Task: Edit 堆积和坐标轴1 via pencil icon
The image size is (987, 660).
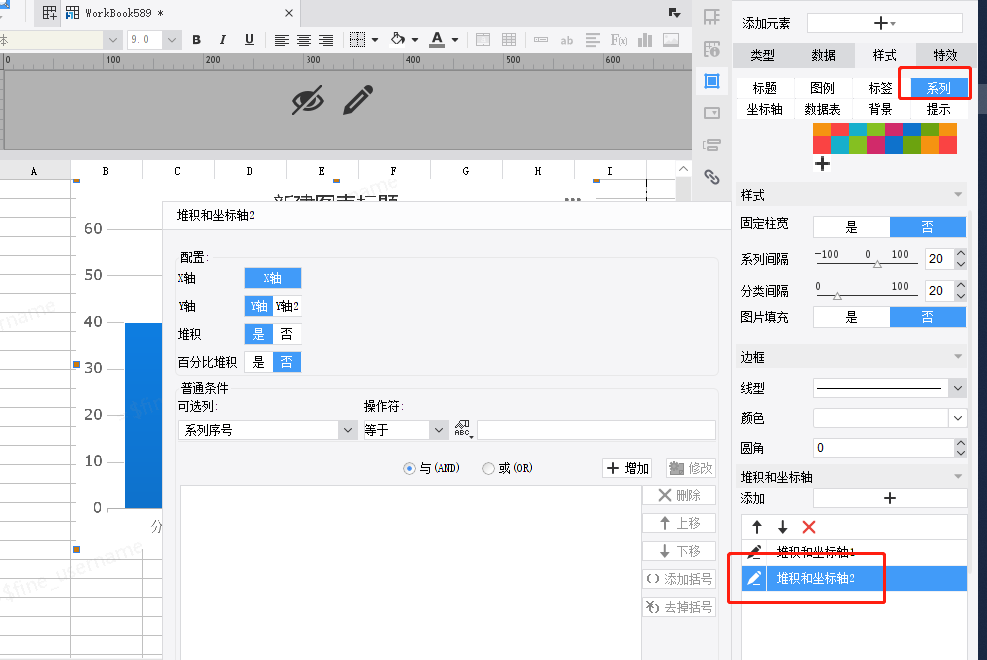Action: pyautogui.click(x=754, y=552)
